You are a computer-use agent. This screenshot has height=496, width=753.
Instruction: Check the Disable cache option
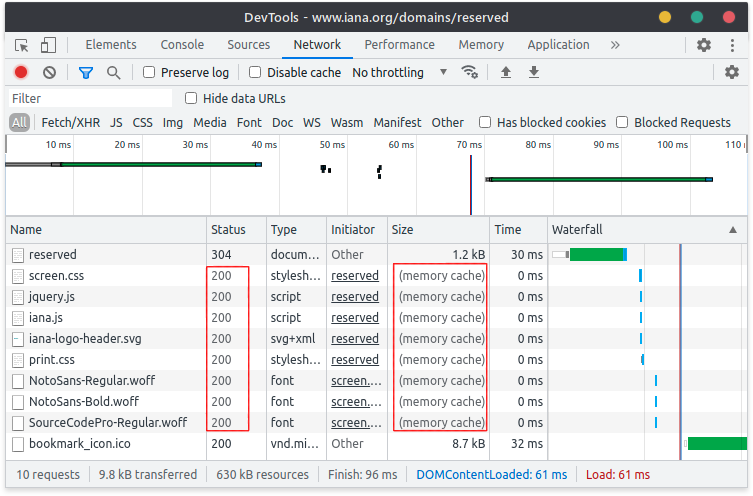[x=255, y=72]
